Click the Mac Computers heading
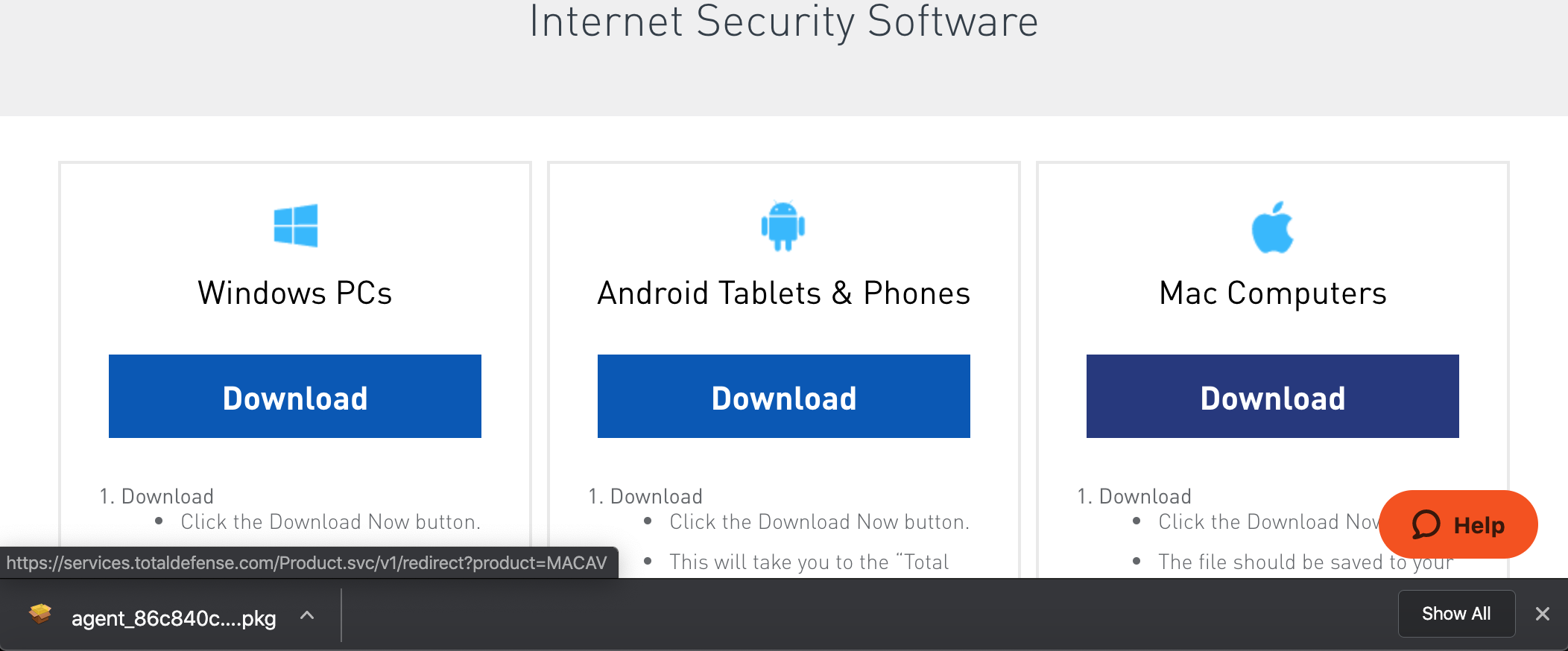1568x651 pixels. pyautogui.click(x=1273, y=293)
